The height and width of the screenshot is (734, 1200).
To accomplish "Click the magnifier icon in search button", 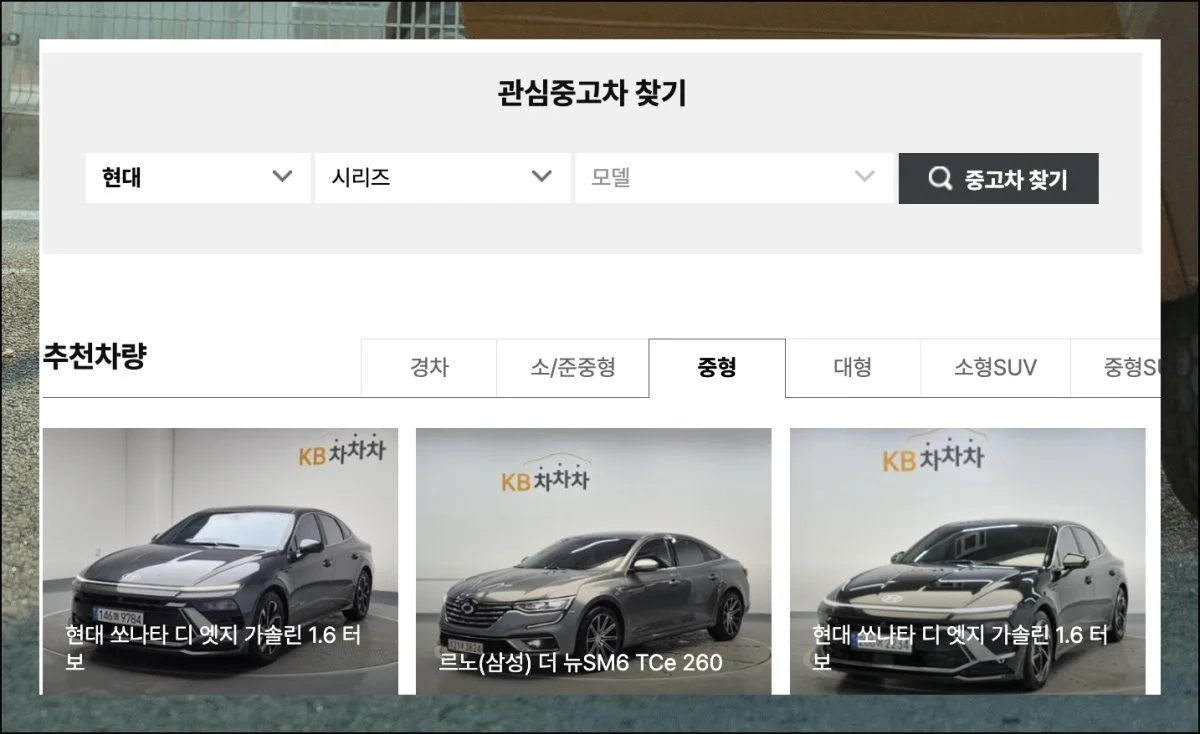I will 939,179.
